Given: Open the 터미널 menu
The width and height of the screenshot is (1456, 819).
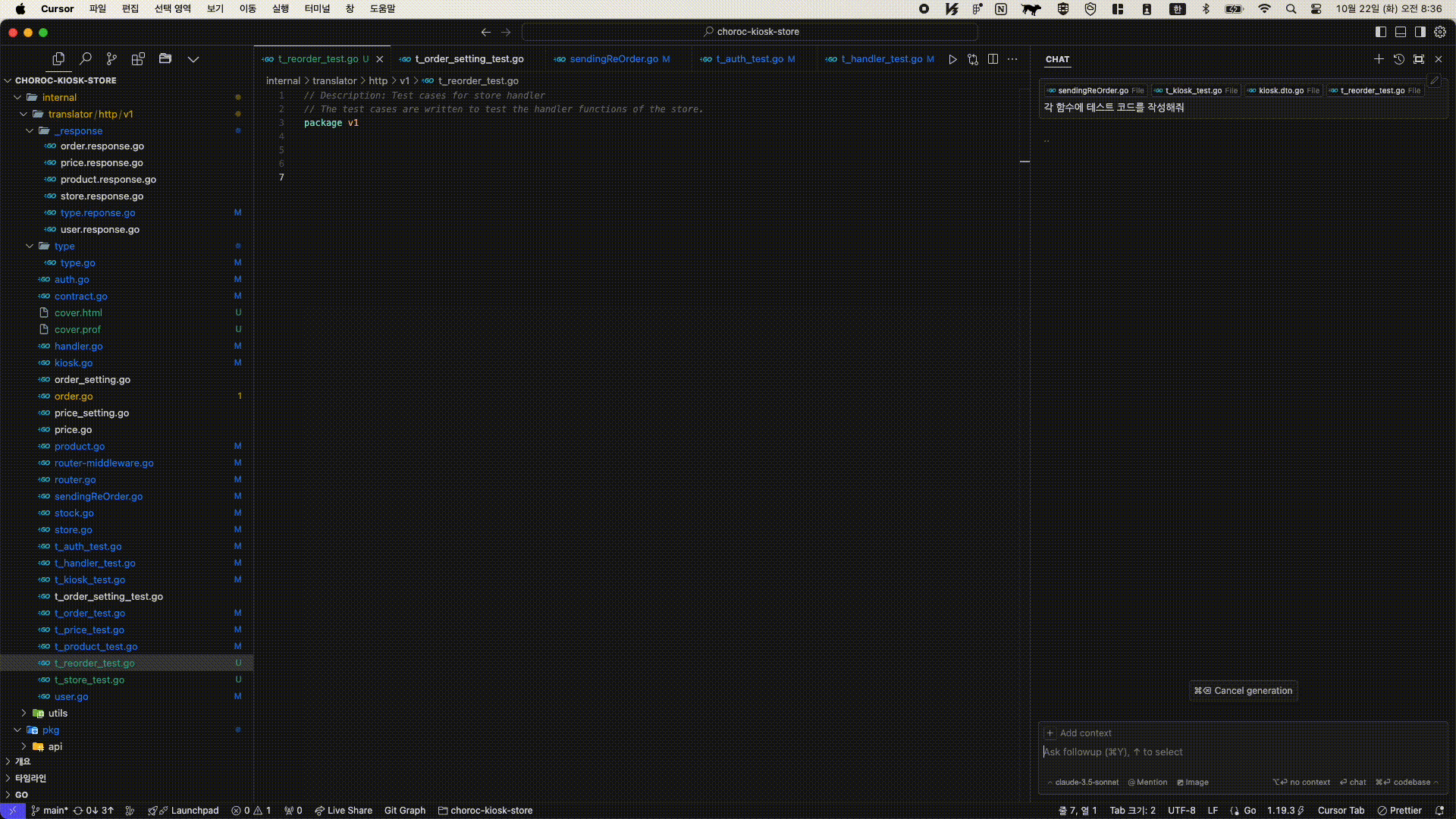Looking at the screenshot, I should (x=317, y=9).
